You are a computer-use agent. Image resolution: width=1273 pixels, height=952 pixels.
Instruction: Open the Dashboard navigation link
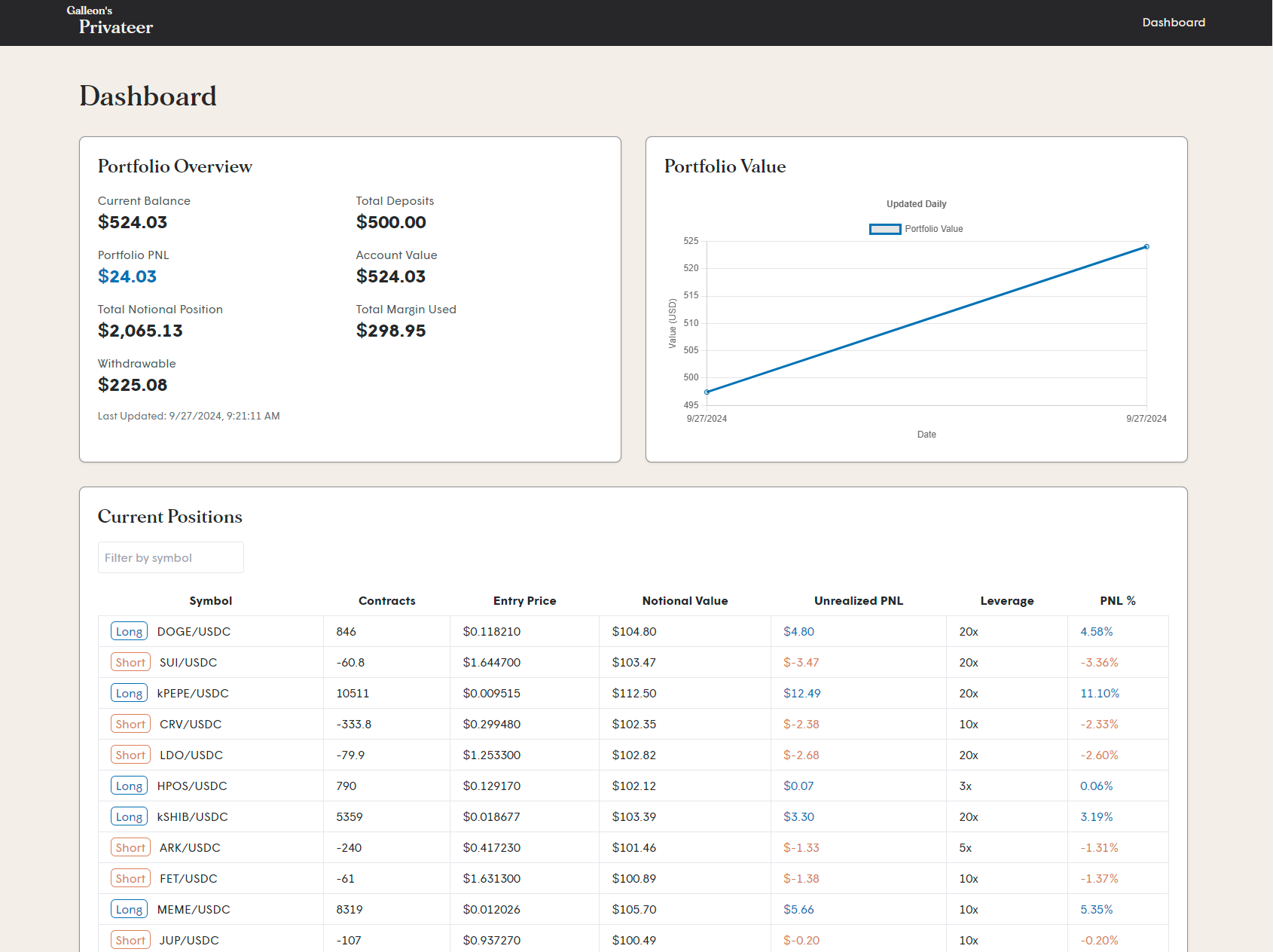pyautogui.click(x=1173, y=23)
